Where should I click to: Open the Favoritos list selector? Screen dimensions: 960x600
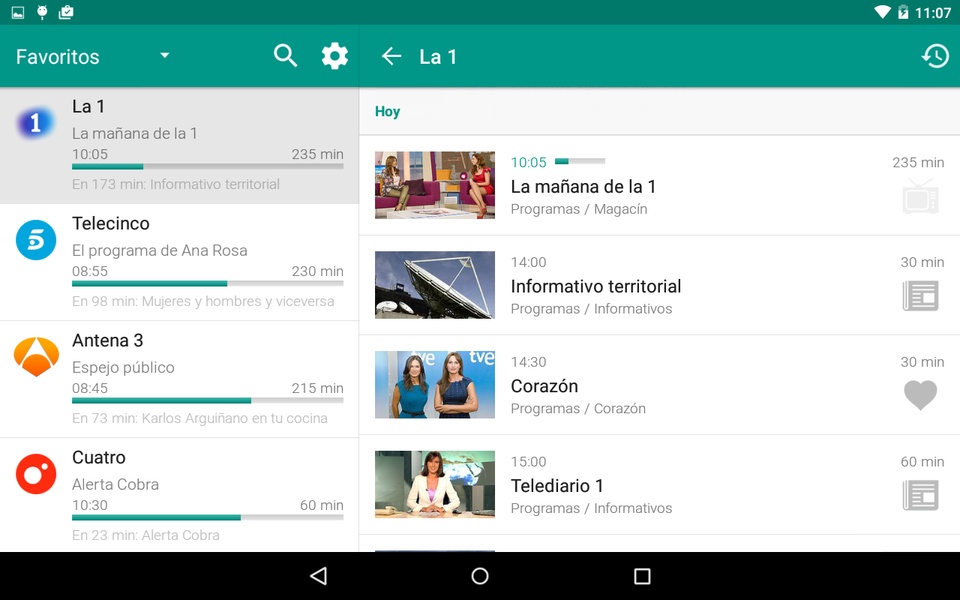tap(92, 56)
